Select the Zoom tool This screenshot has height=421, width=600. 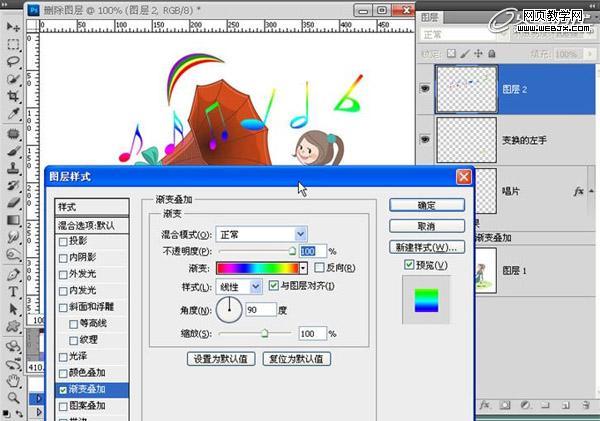14,398
